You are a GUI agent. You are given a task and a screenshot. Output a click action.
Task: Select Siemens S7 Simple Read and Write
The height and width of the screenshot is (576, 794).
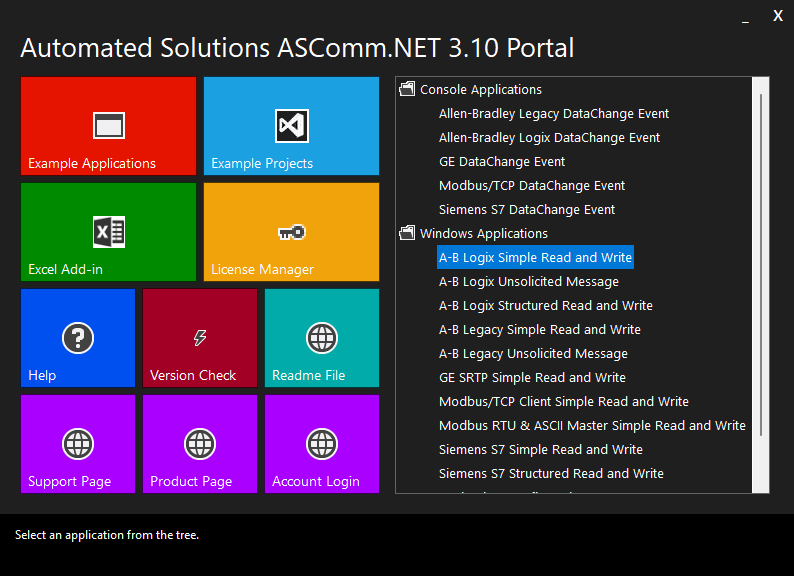540,449
